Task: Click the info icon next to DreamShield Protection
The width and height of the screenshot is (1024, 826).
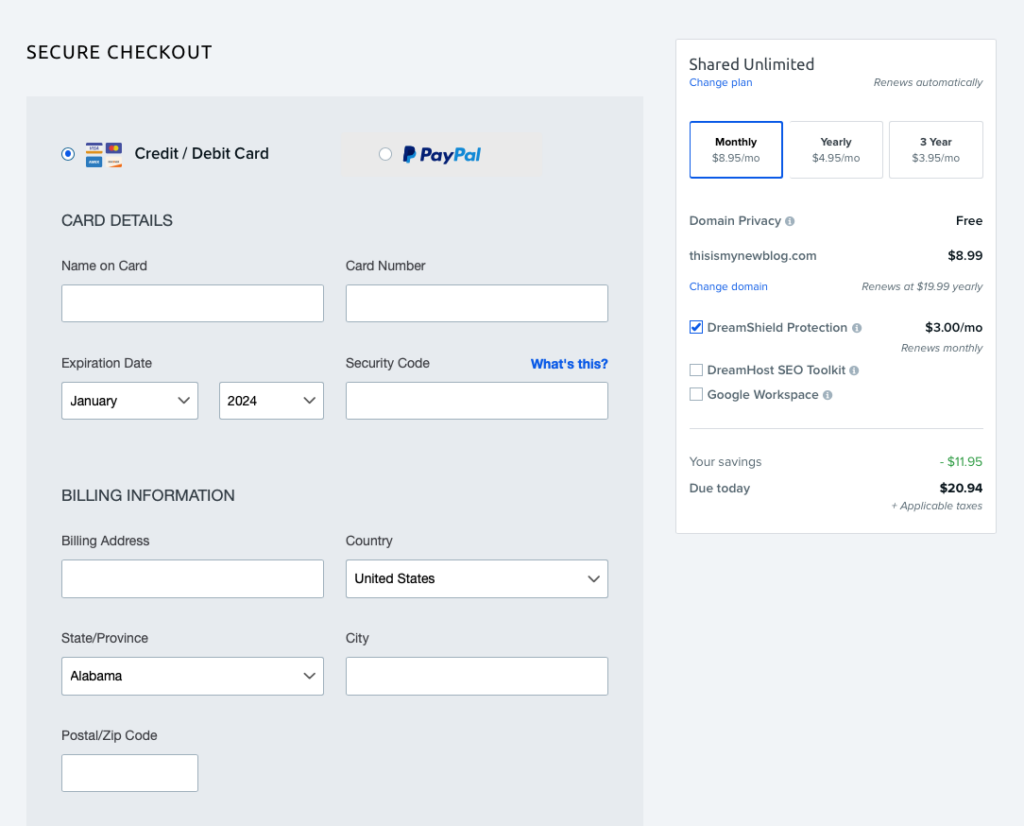Action: tap(857, 328)
